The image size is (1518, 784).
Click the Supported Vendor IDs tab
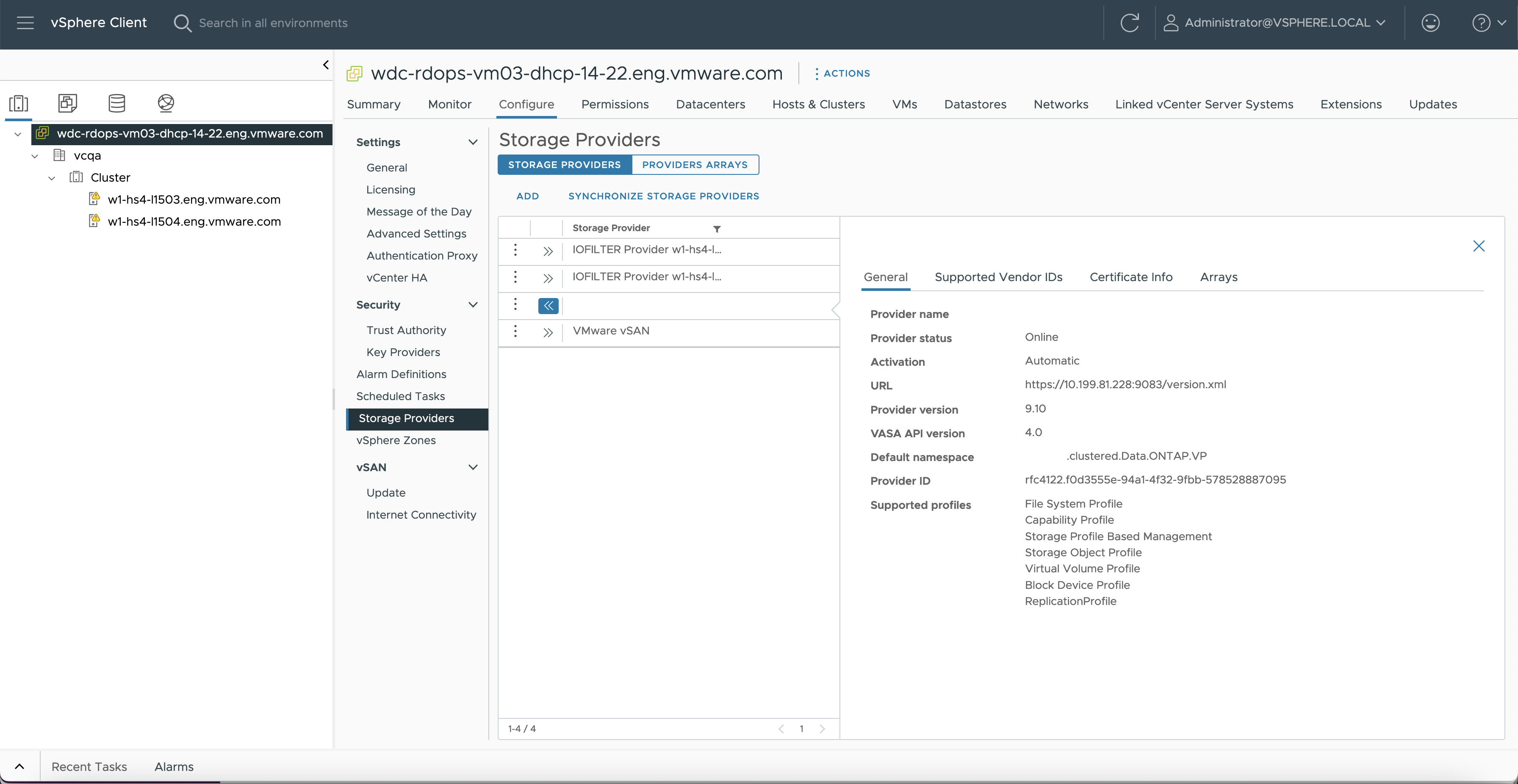(x=998, y=276)
